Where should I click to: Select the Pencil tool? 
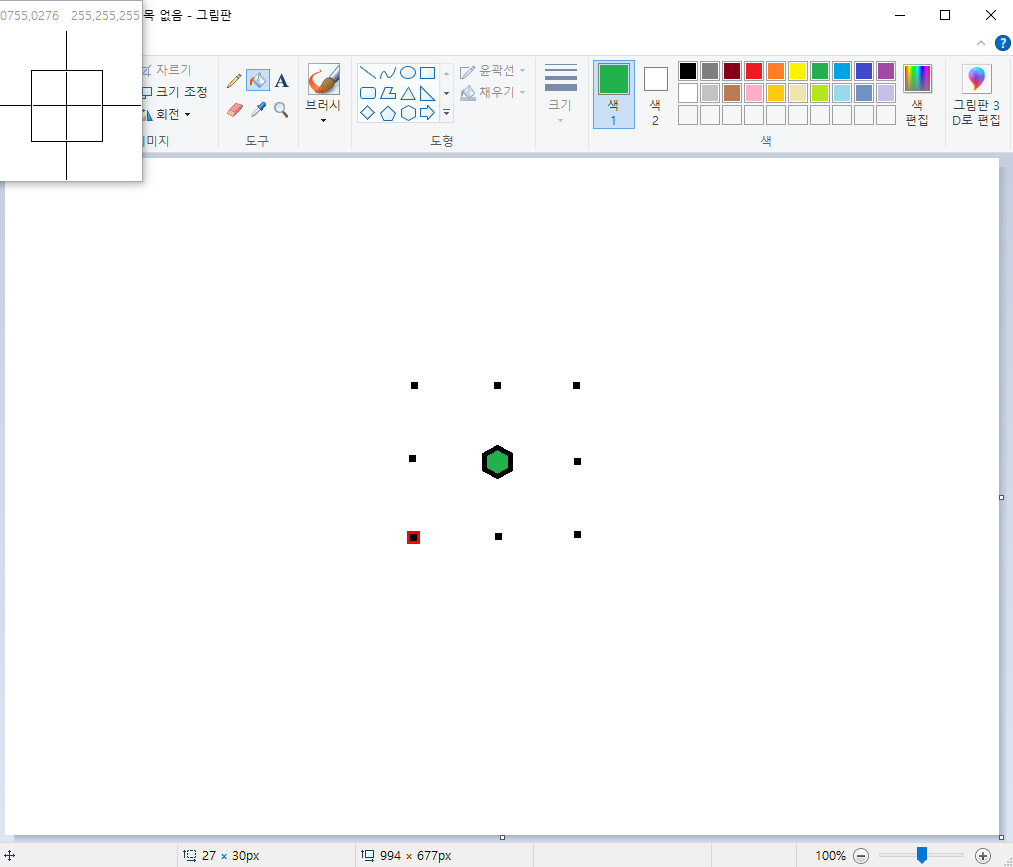coord(235,81)
